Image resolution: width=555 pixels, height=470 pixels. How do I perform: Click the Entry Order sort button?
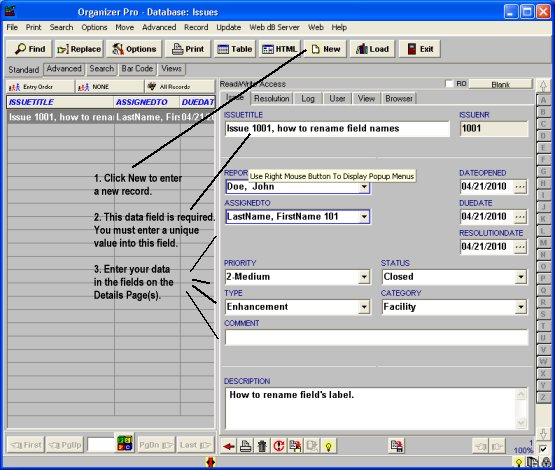click(40, 87)
